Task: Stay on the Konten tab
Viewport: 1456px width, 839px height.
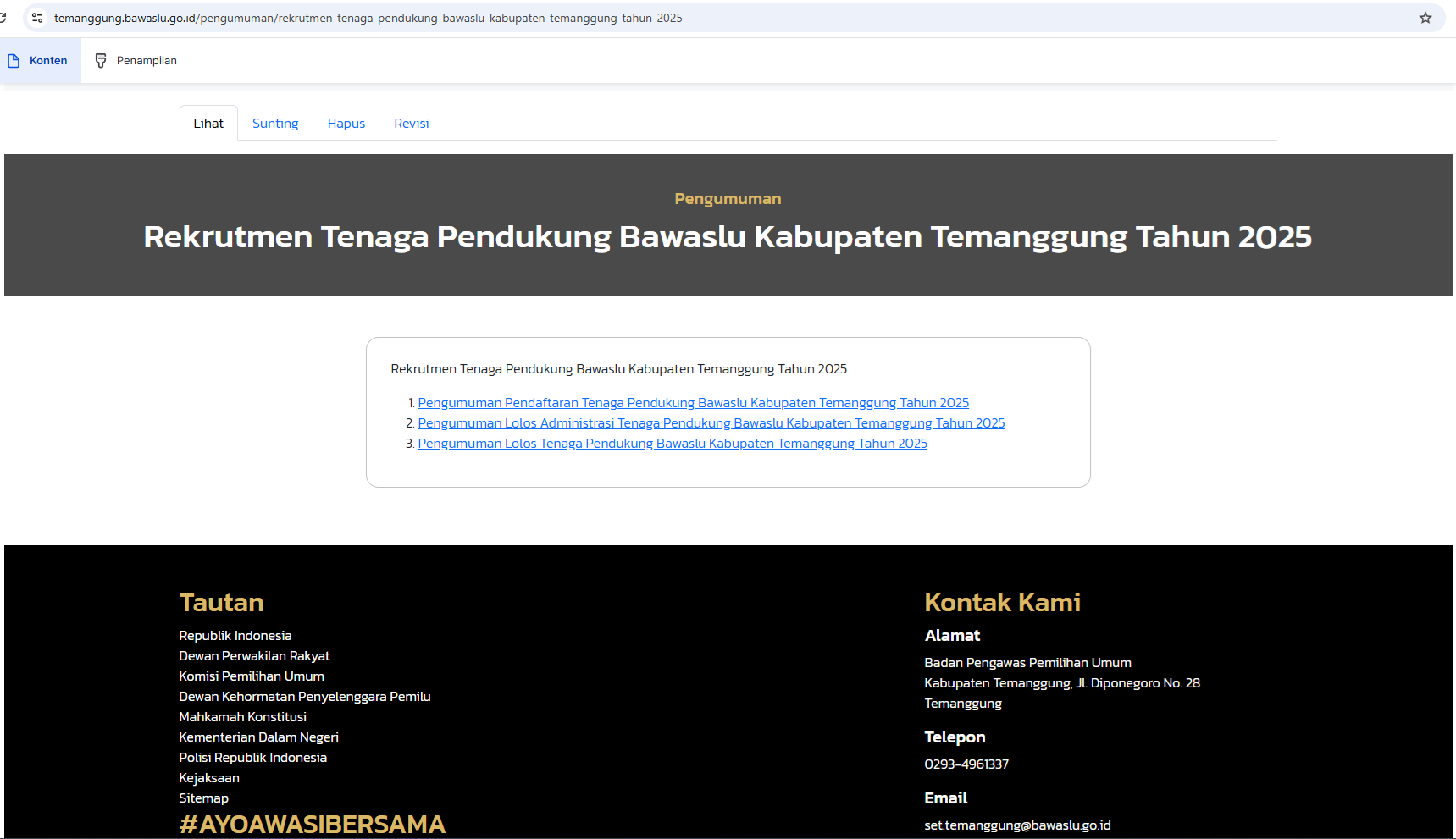Action: (x=48, y=60)
